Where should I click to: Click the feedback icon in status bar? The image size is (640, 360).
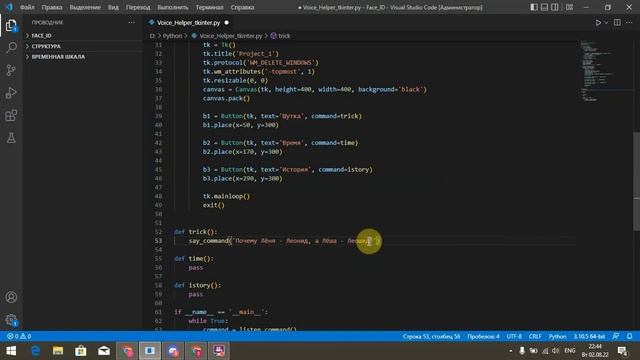pyautogui.click(x=616, y=336)
